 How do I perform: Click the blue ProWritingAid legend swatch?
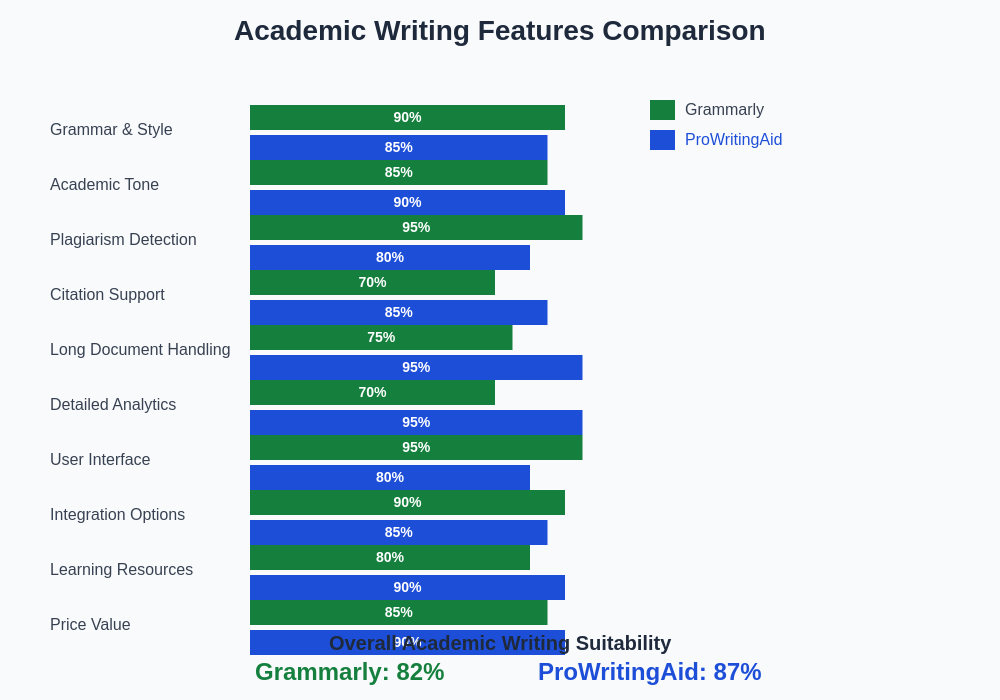click(662, 140)
